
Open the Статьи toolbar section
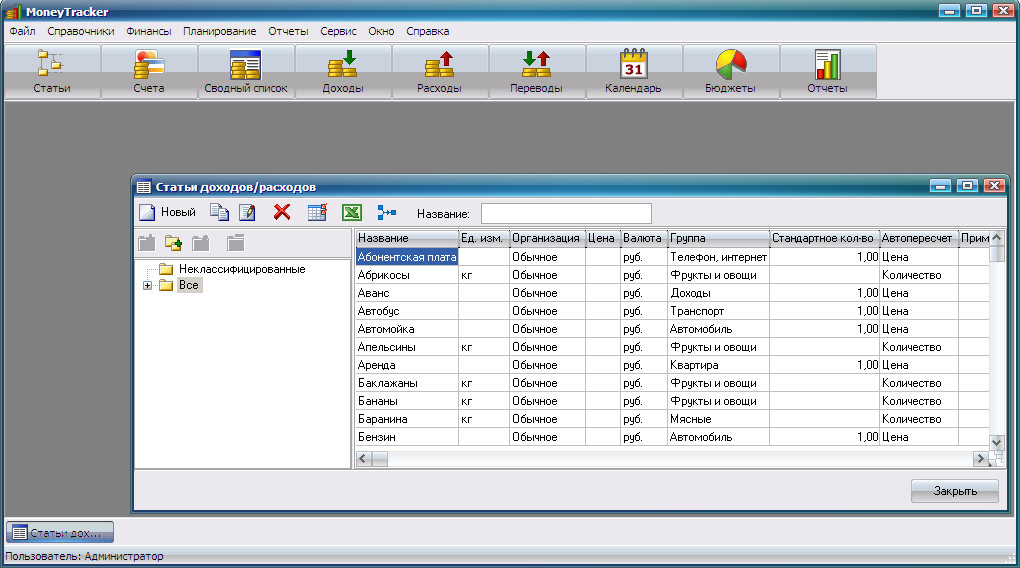click(51, 72)
